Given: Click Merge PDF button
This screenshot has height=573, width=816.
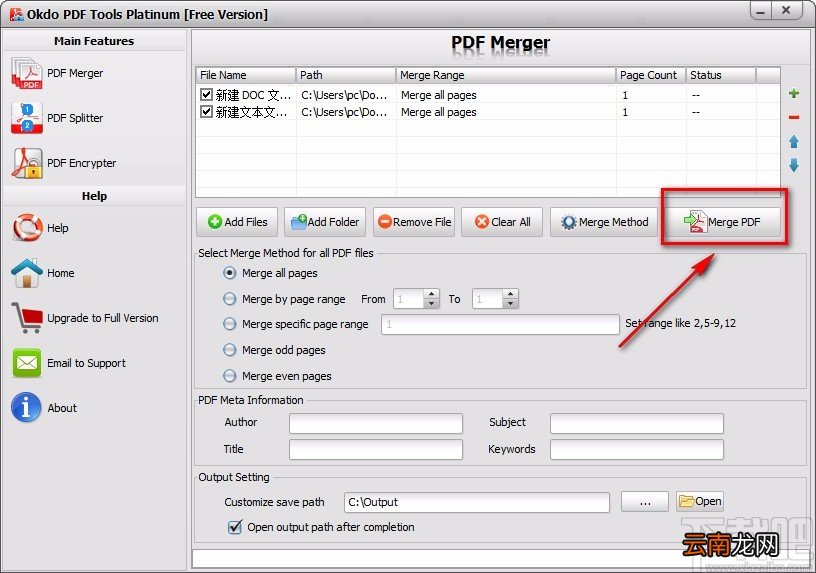Looking at the screenshot, I should coord(723,222).
